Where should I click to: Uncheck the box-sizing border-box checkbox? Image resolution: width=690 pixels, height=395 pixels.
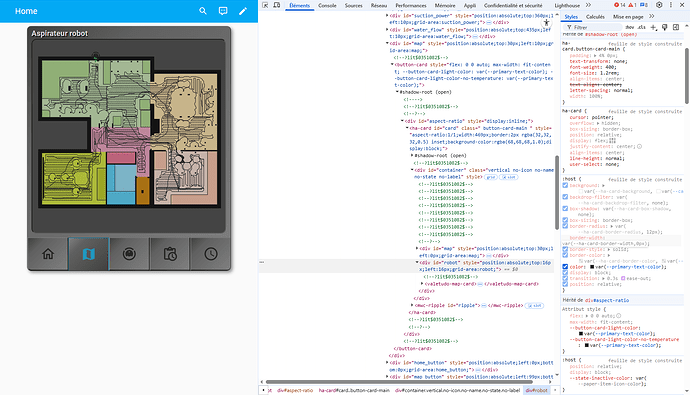565,220
